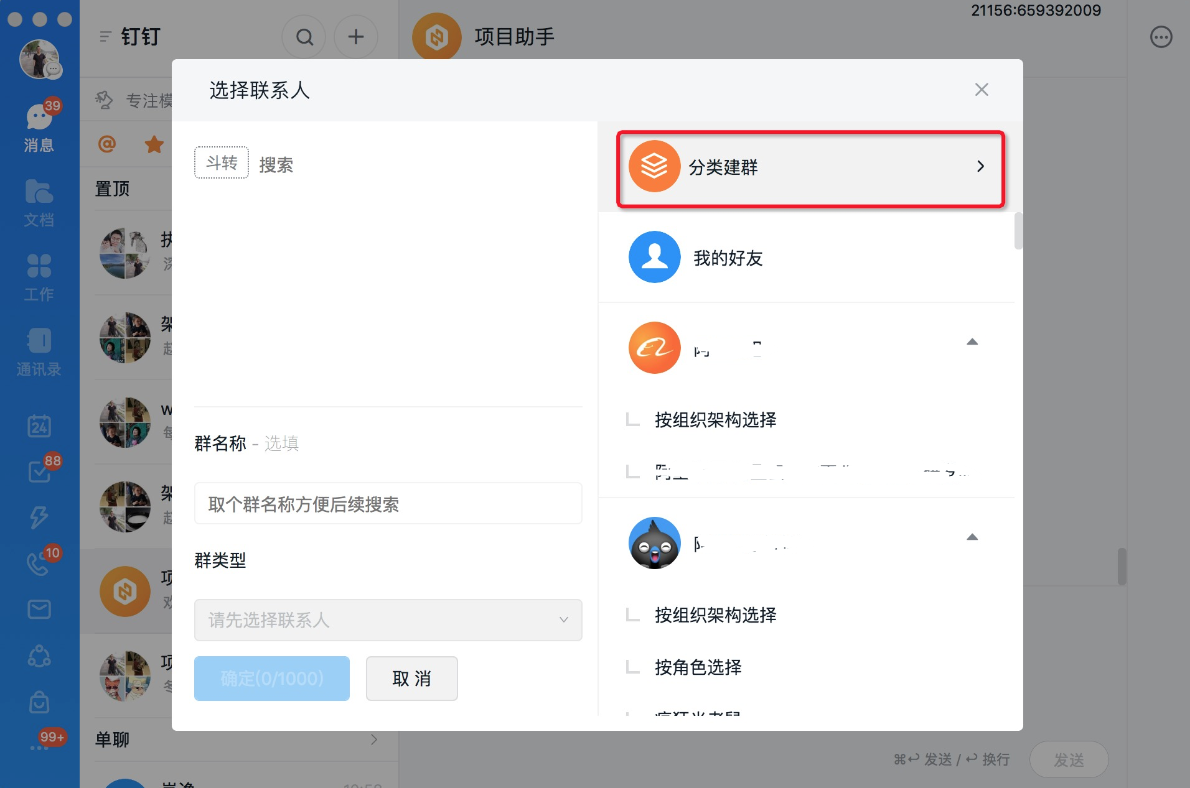This screenshot has height=788, width=1190.
Task: Click the star favorites filter icon
Action: coord(154,143)
